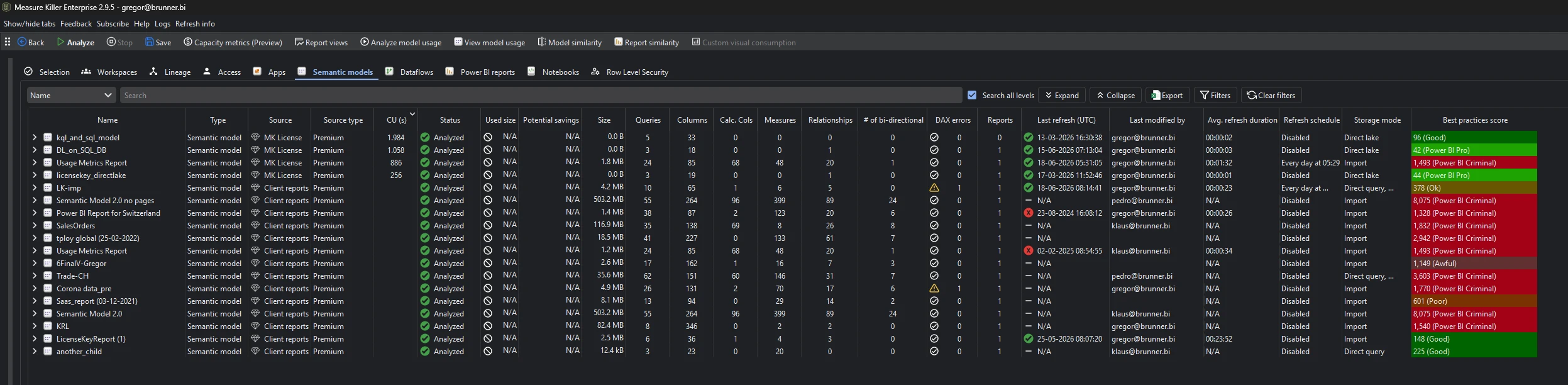
Task: Toggle Search all levels checkbox
Action: pos(972,95)
